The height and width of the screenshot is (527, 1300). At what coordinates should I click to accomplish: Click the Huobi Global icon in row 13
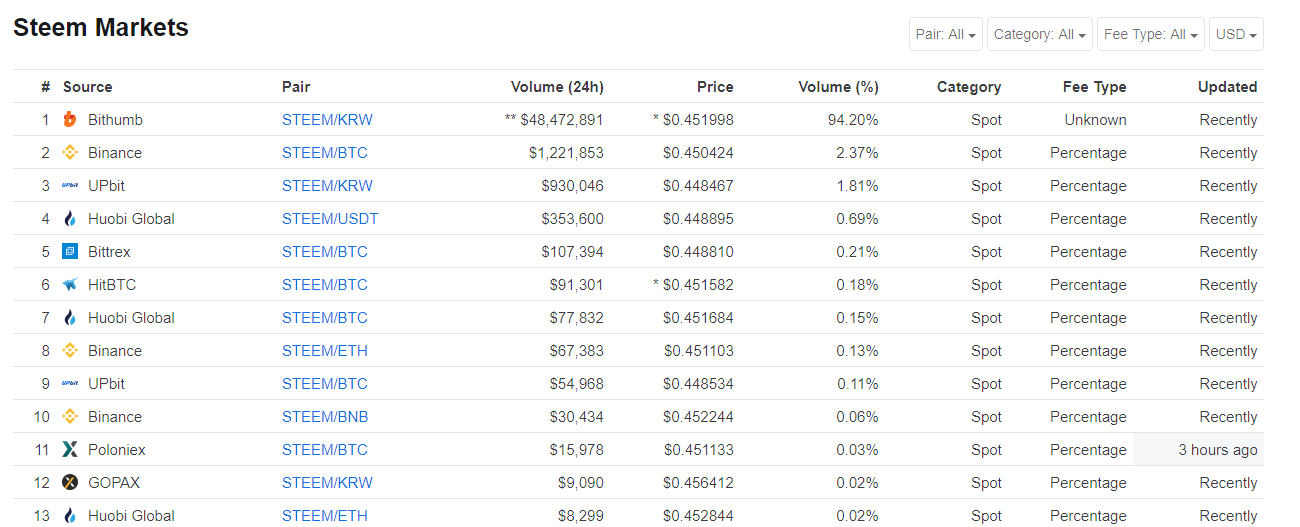pyautogui.click(x=70, y=516)
